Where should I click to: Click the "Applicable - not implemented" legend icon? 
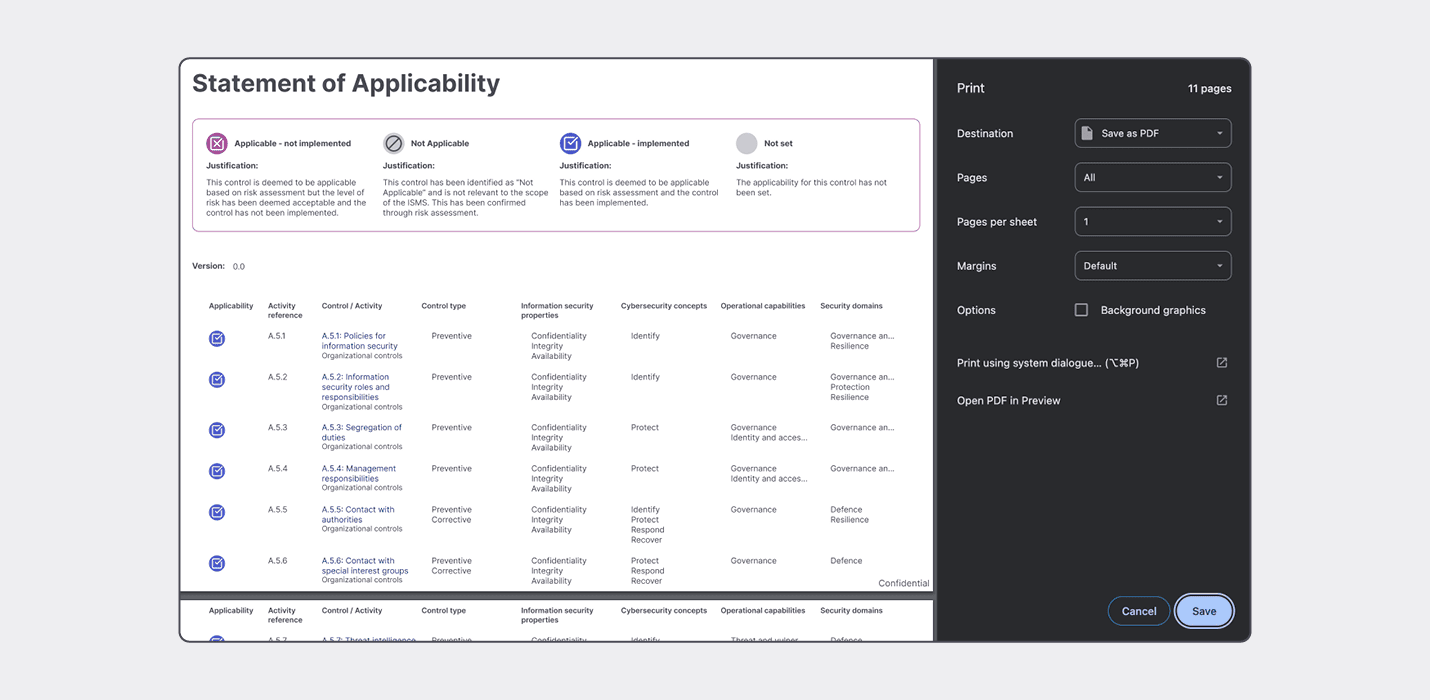(x=217, y=143)
